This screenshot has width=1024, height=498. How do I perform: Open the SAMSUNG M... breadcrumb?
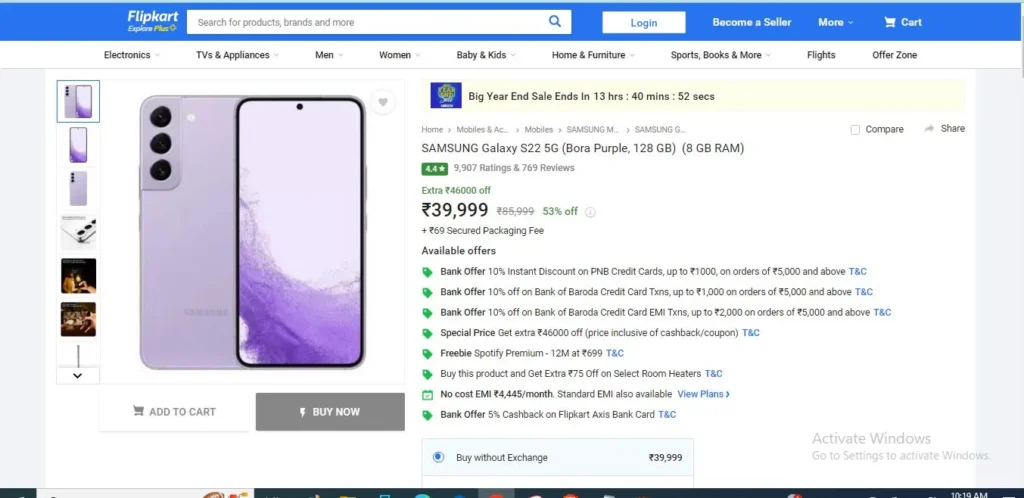tap(593, 130)
